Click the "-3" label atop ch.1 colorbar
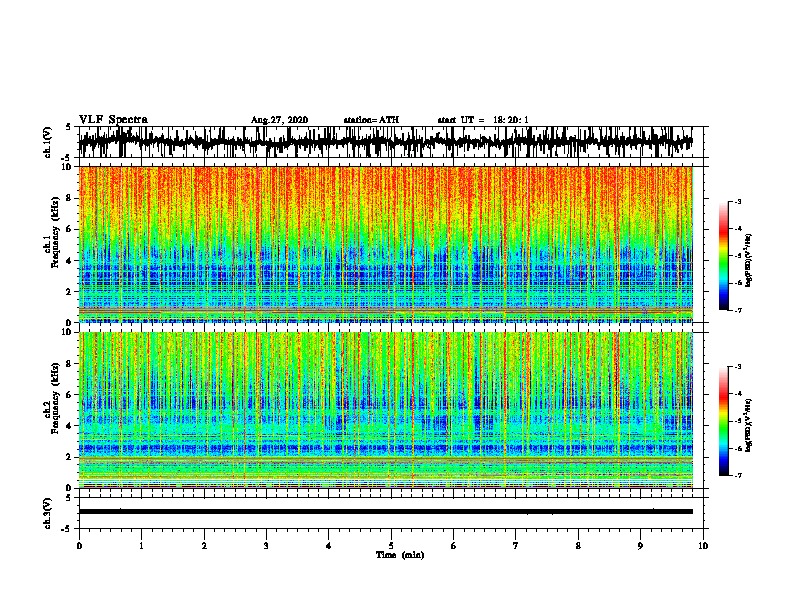Screen dimensions: 792x612 pyautogui.click(x=738, y=201)
